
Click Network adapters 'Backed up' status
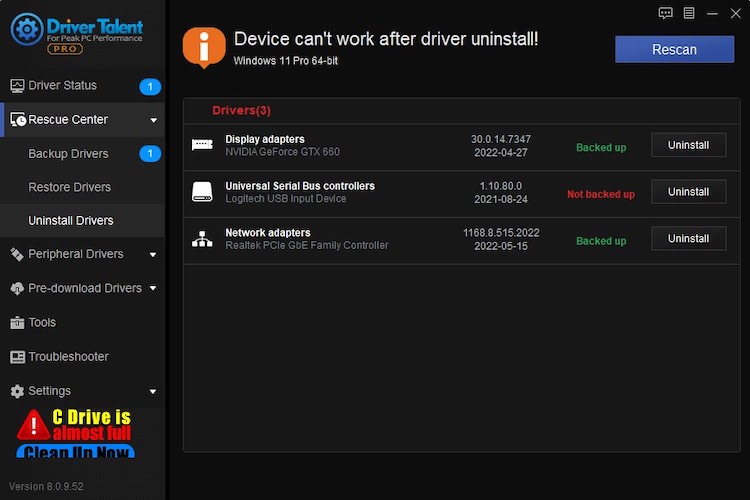tap(601, 241)
